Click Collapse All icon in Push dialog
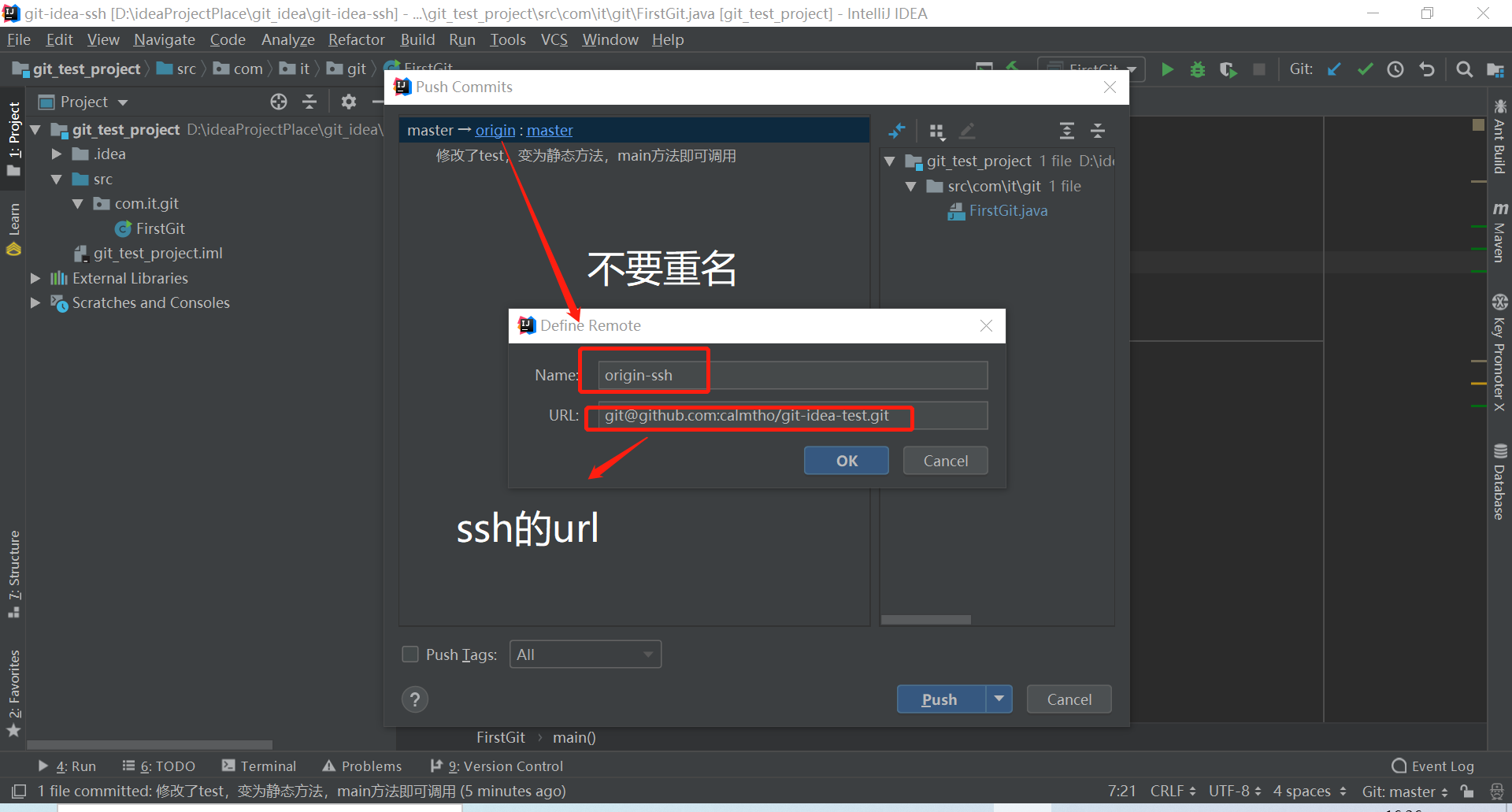Viewport: 1512px width, 812px height. tap(1098, 131)
